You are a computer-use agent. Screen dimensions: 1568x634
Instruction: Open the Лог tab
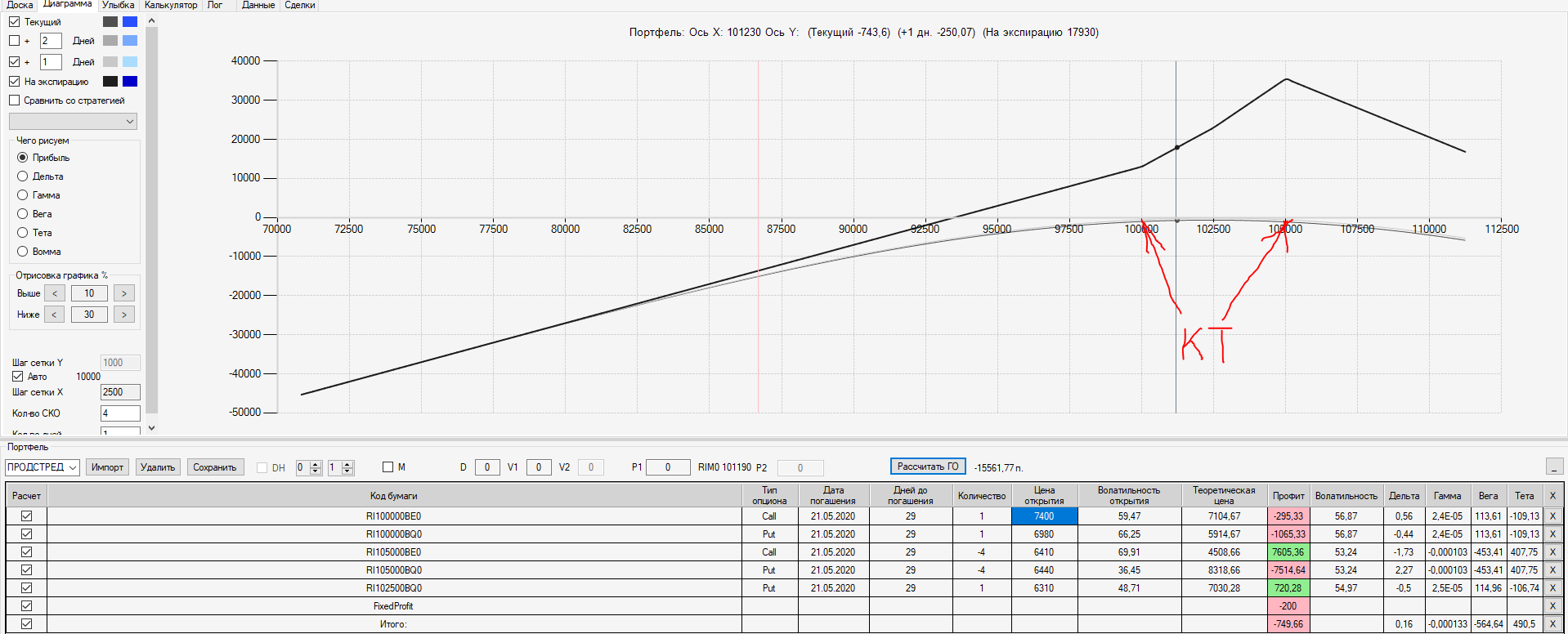point(215,5)
